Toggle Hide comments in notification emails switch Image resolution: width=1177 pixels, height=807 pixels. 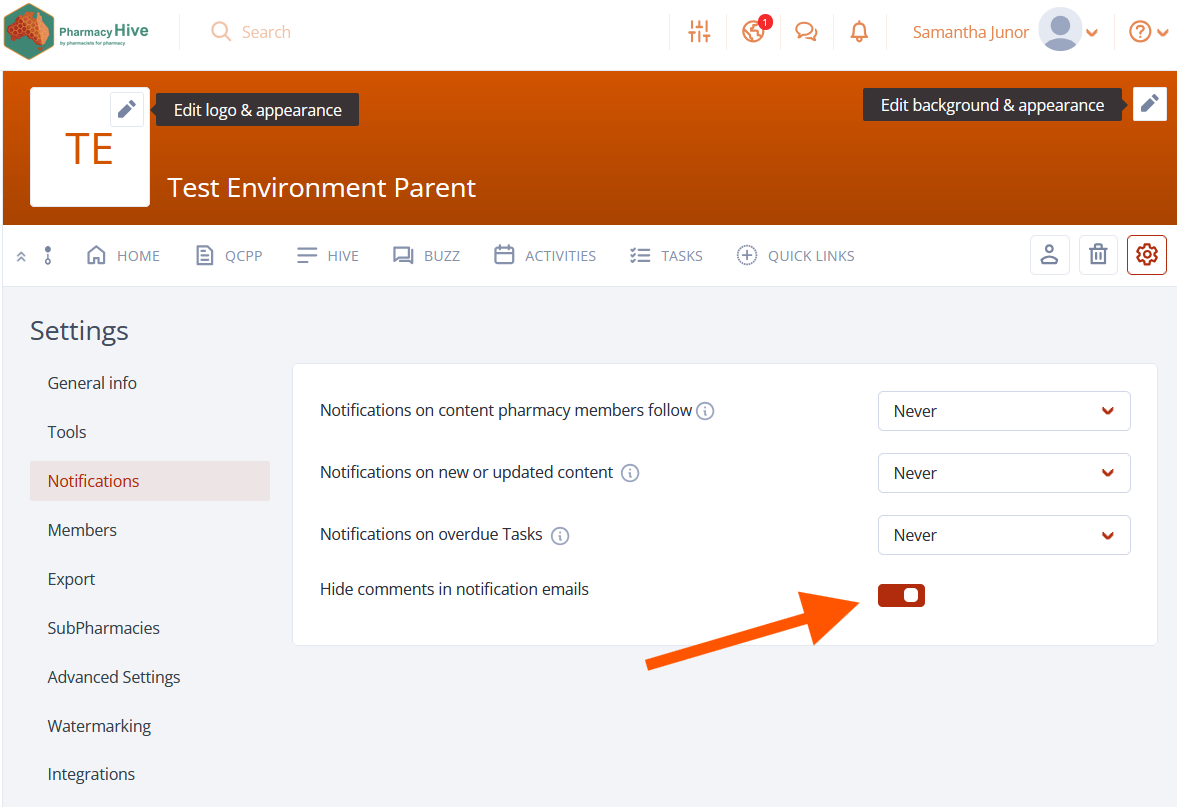(901, 595)
